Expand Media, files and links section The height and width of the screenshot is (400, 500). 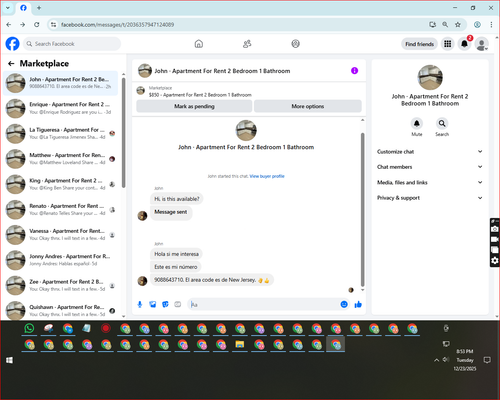[x=430, y=182]
